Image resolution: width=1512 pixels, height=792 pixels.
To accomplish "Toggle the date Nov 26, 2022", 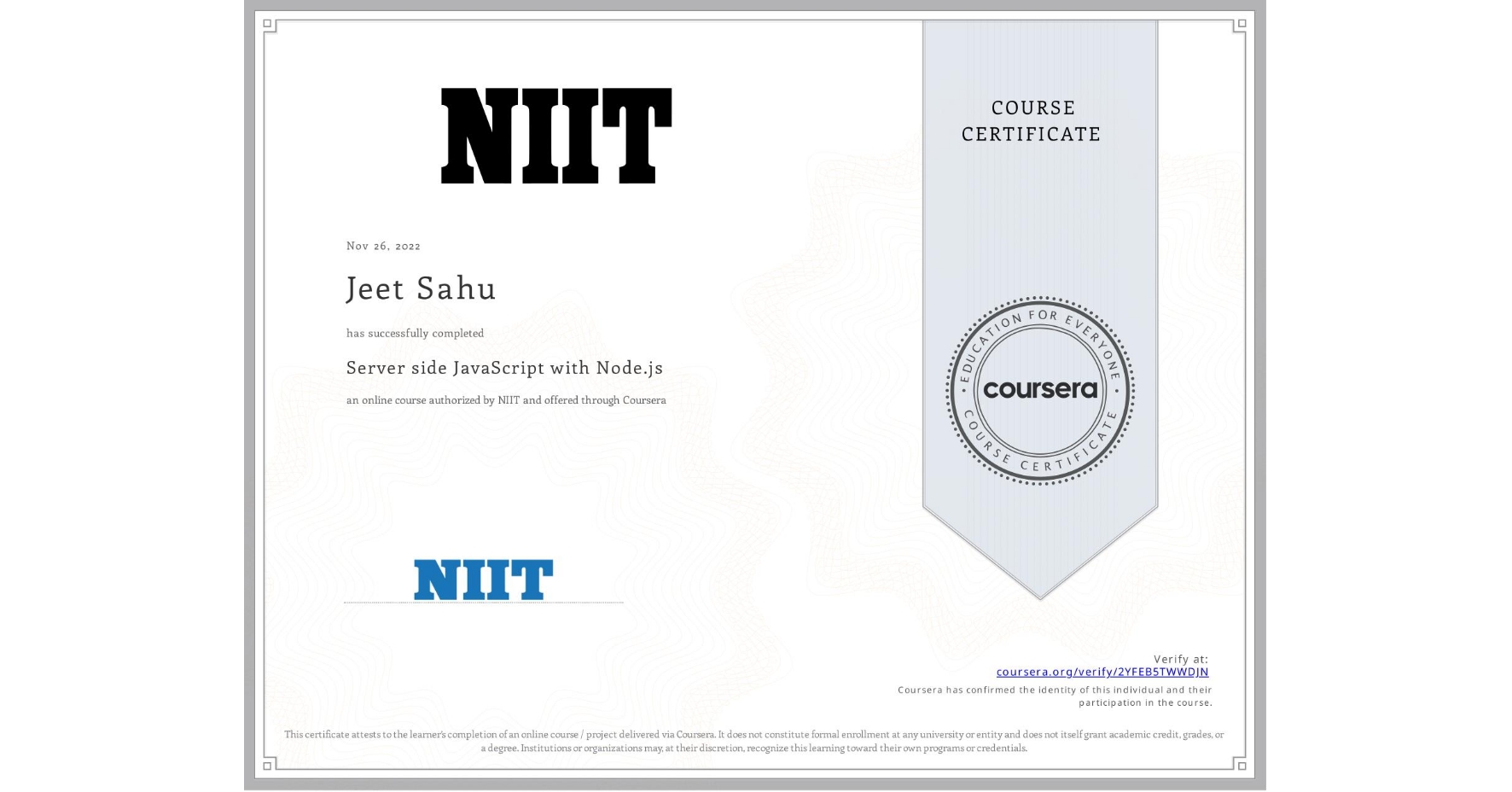I will [x=382, y=246].
